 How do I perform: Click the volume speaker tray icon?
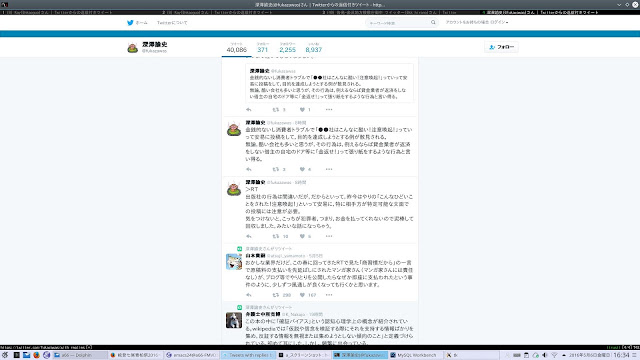coord(545,355)
